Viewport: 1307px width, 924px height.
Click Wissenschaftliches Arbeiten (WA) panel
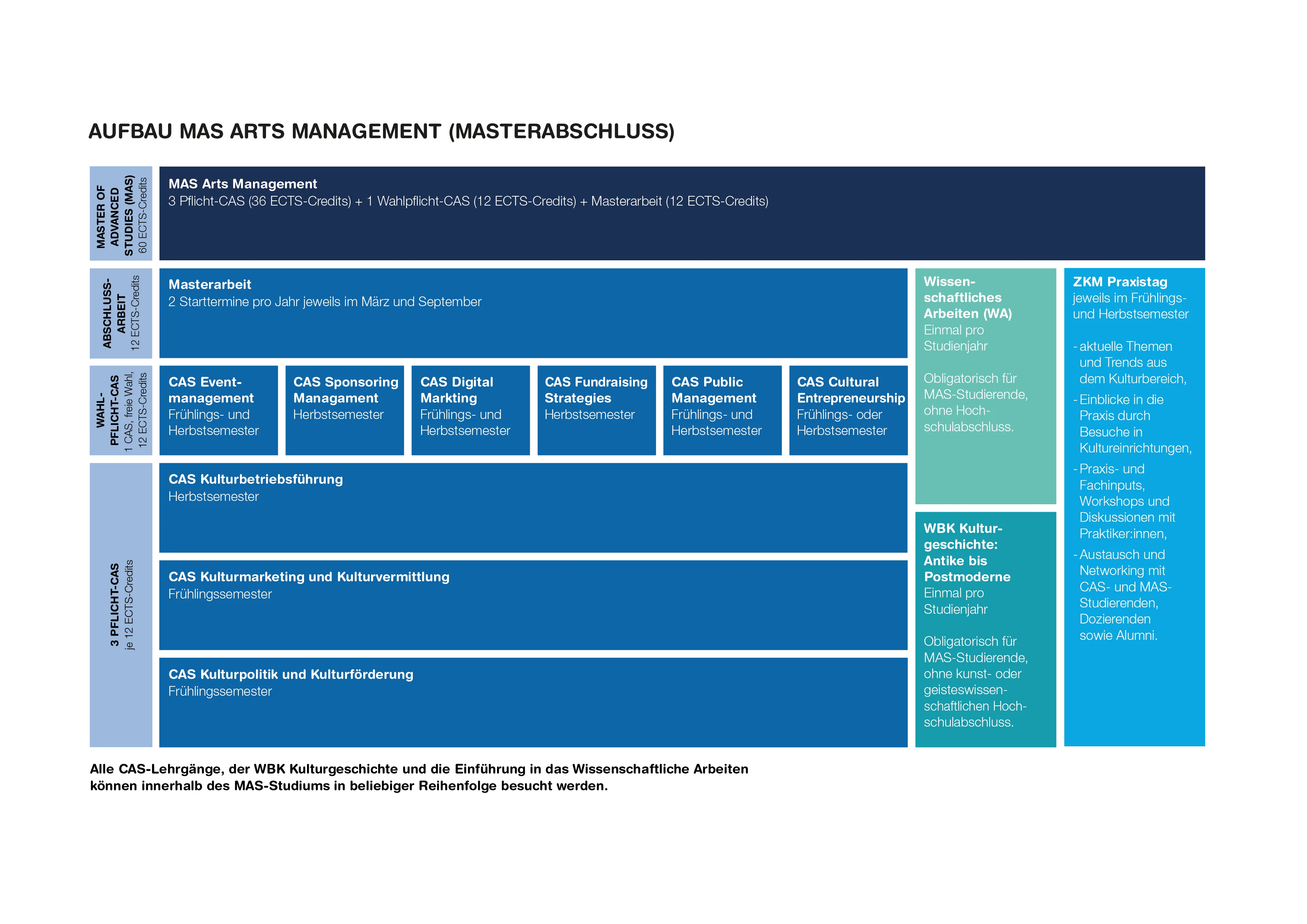986,387
